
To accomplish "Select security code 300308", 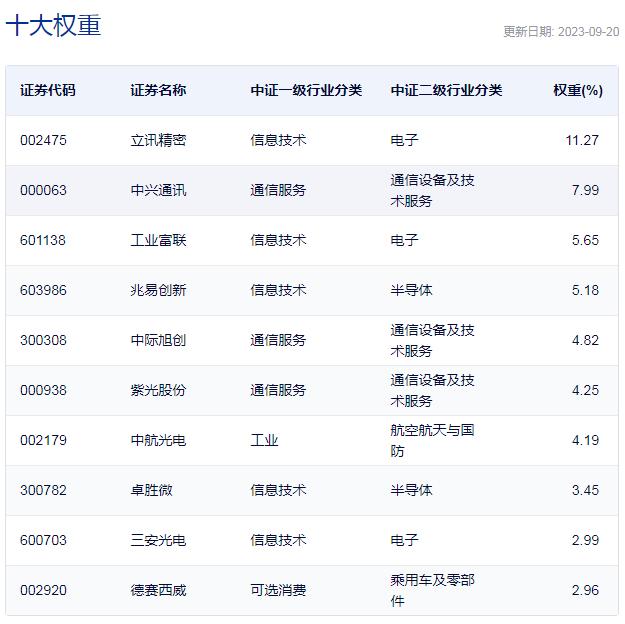I will pos(43,341).
